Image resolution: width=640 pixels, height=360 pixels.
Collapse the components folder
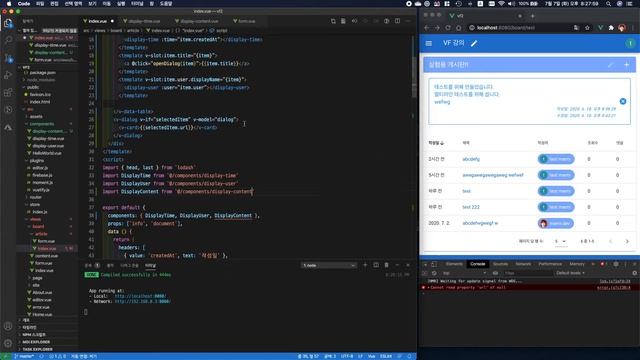point(42,124)
